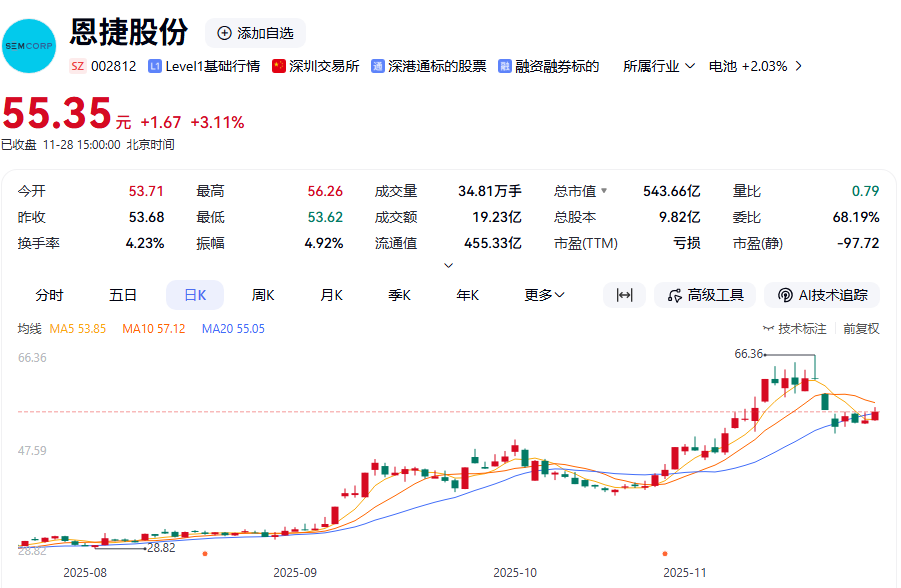
Task: Open AI技术追踪 tracking
Action: tap(822, 295)
